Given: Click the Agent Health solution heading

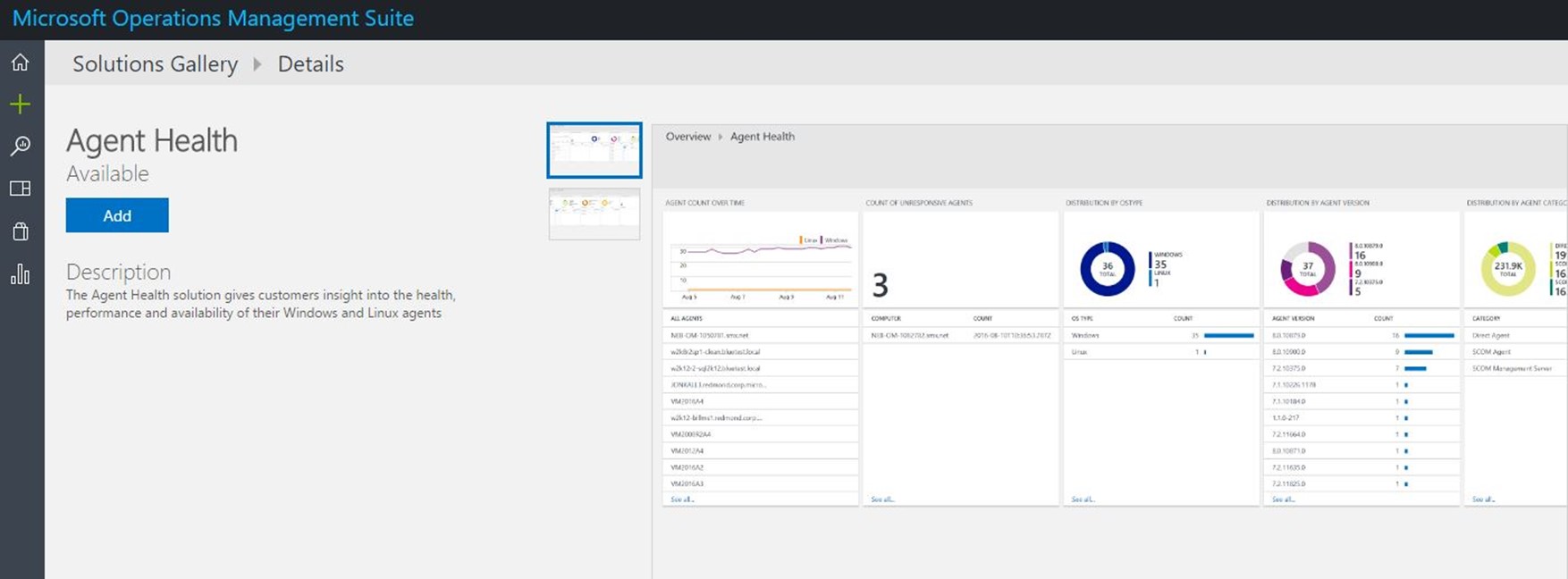Looking at the screenshot, I should 152,141.
